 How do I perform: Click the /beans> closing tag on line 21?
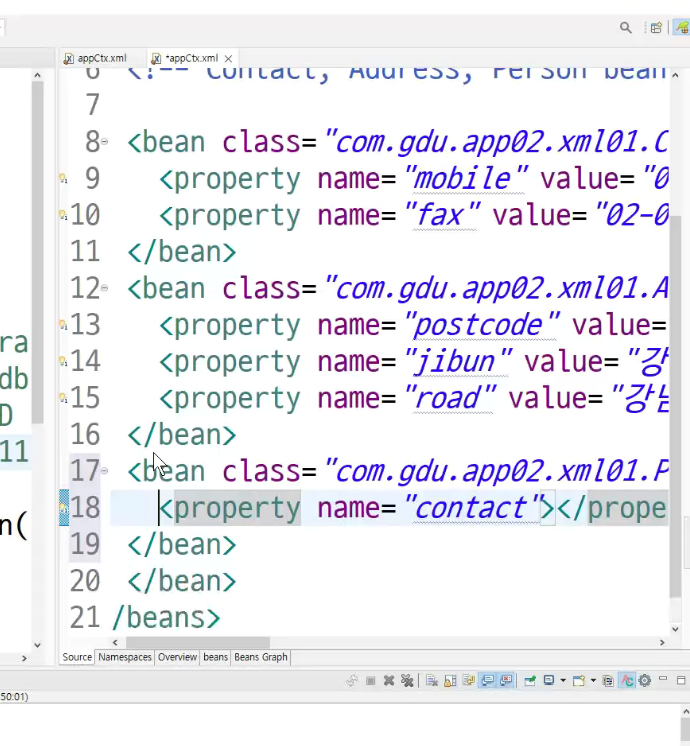(166, 618)
